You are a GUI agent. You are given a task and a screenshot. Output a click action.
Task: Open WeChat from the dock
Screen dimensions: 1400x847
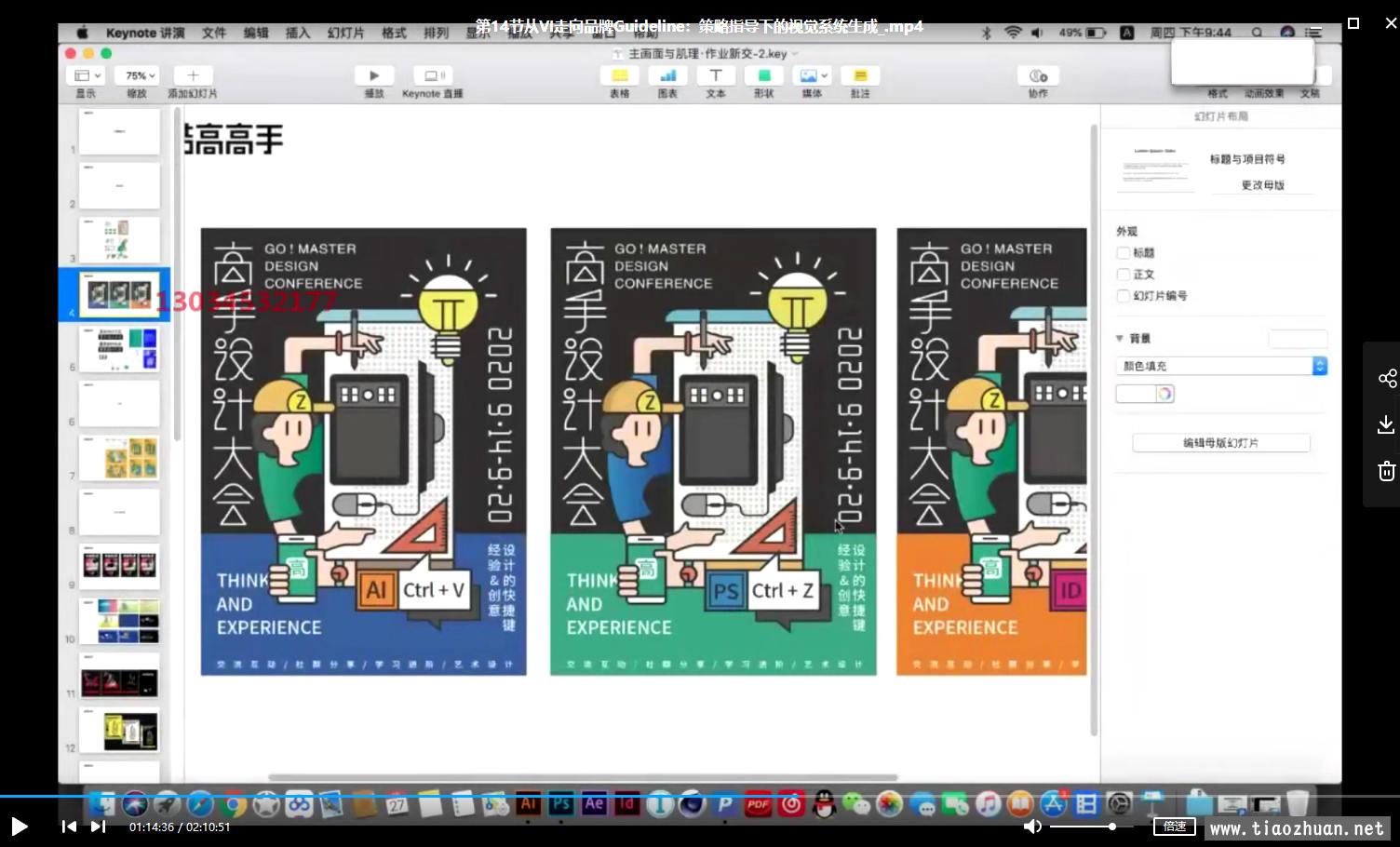point(856,804)
